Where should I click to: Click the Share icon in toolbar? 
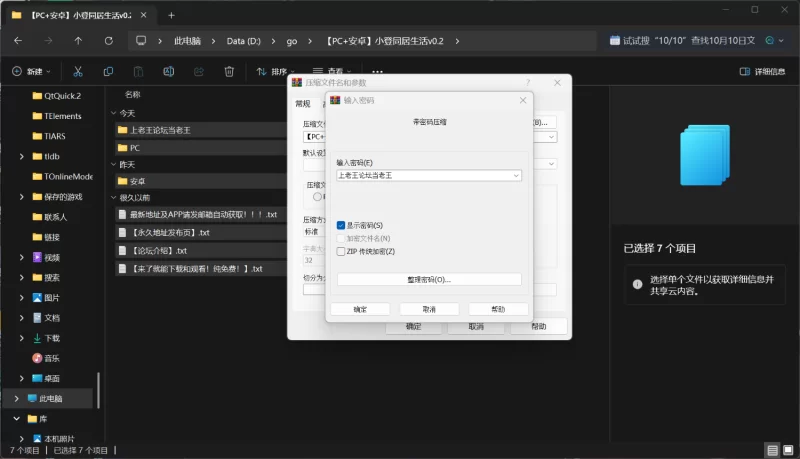click(x=199, y=71)
